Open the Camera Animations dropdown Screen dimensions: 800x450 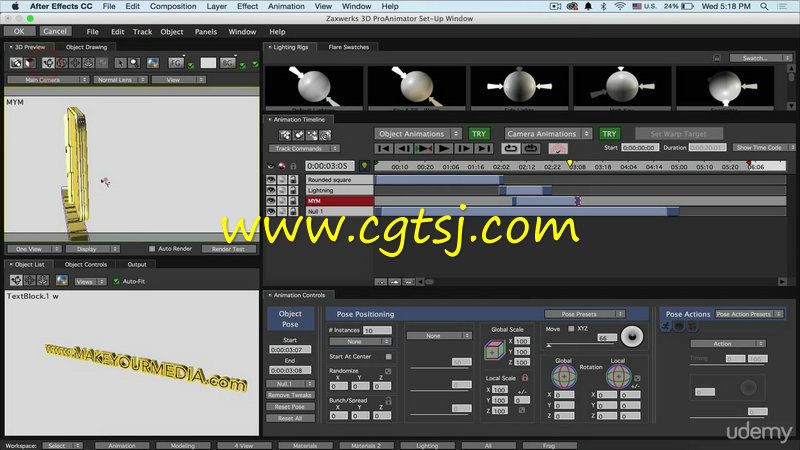(548, 134)
